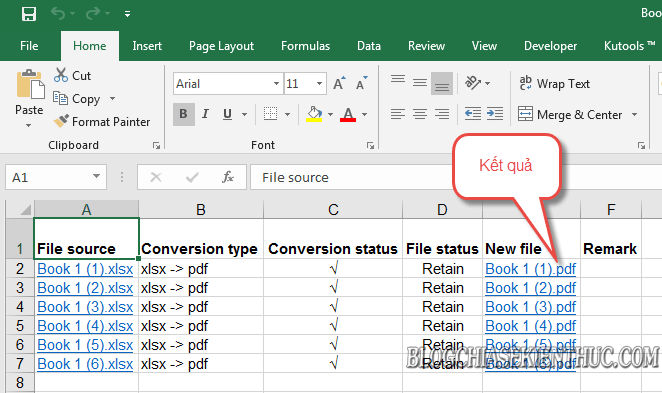Screen dimensions: 662x393
Task: Click Increase Font Size icon
Action: tap(339, 84)
